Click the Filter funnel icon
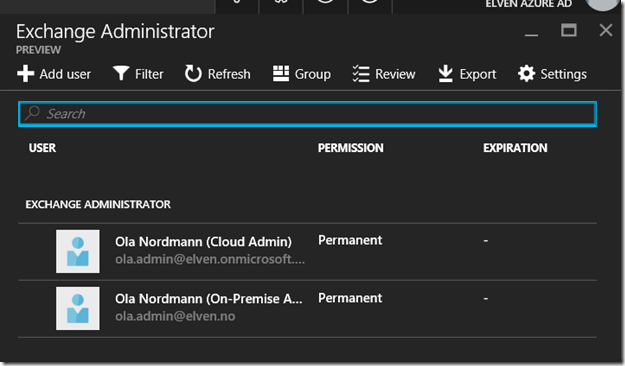The width and height of the screenshot is (625, 366). click(x=121, y=74)
